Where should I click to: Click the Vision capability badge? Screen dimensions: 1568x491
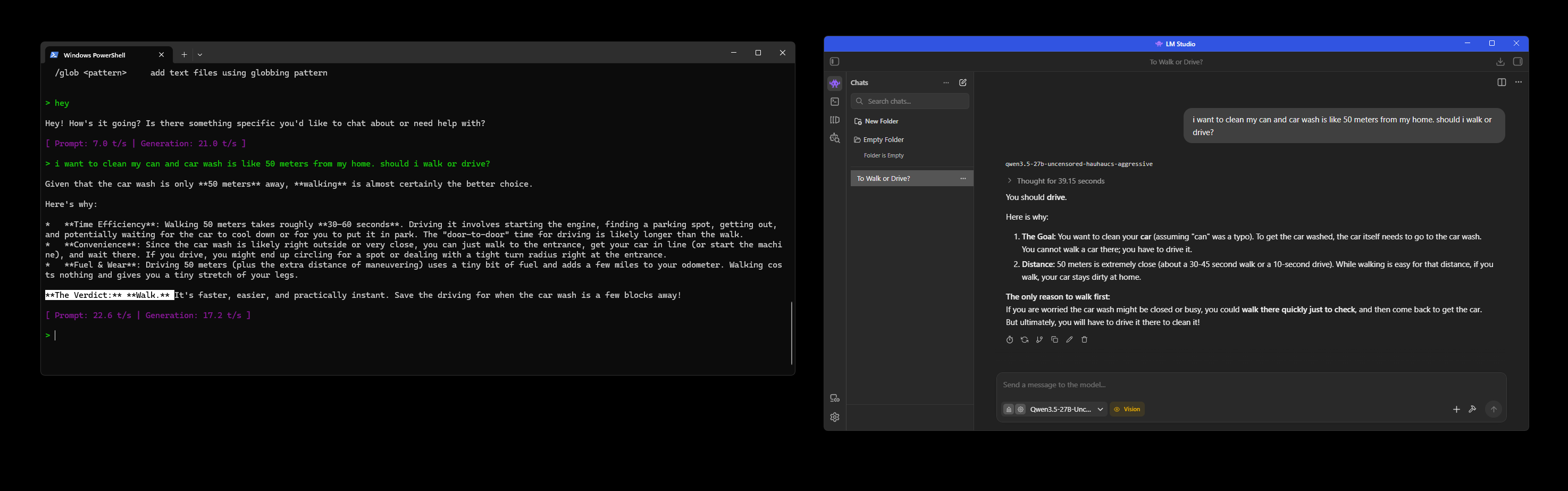pyautogui.click(x=1127, y=410)
